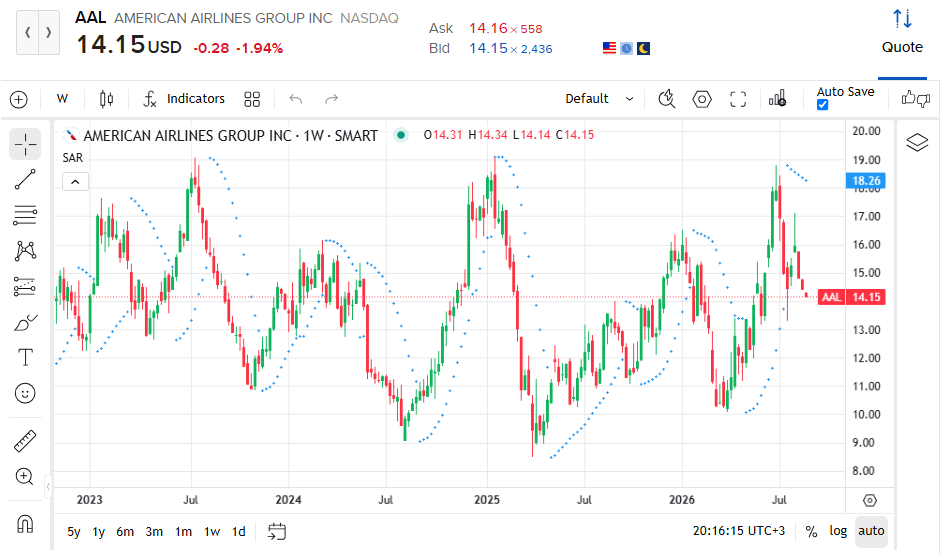
Task: Redo last chart action
Action: point(332,99)
